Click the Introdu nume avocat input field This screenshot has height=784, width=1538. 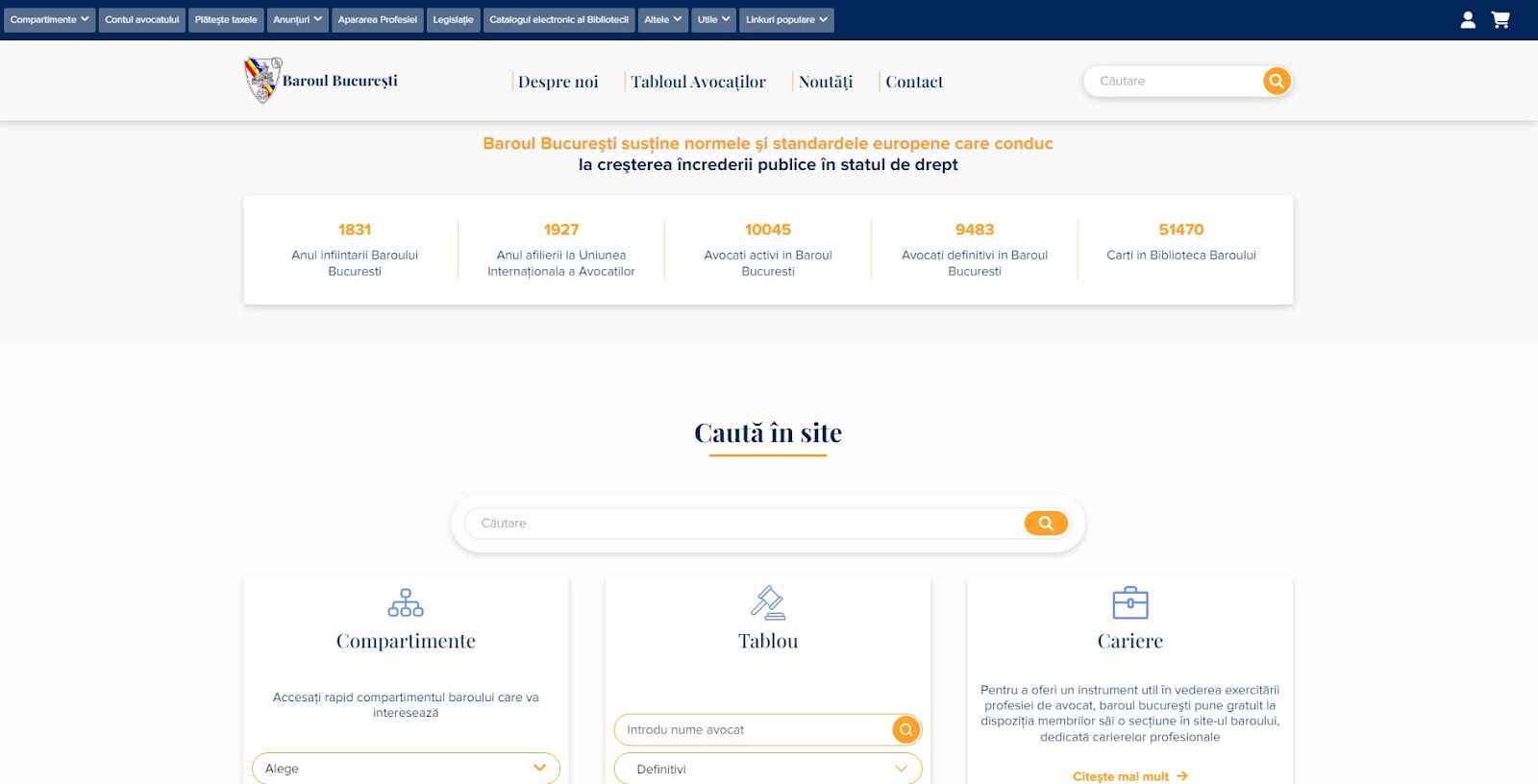[x=754, y=730]
